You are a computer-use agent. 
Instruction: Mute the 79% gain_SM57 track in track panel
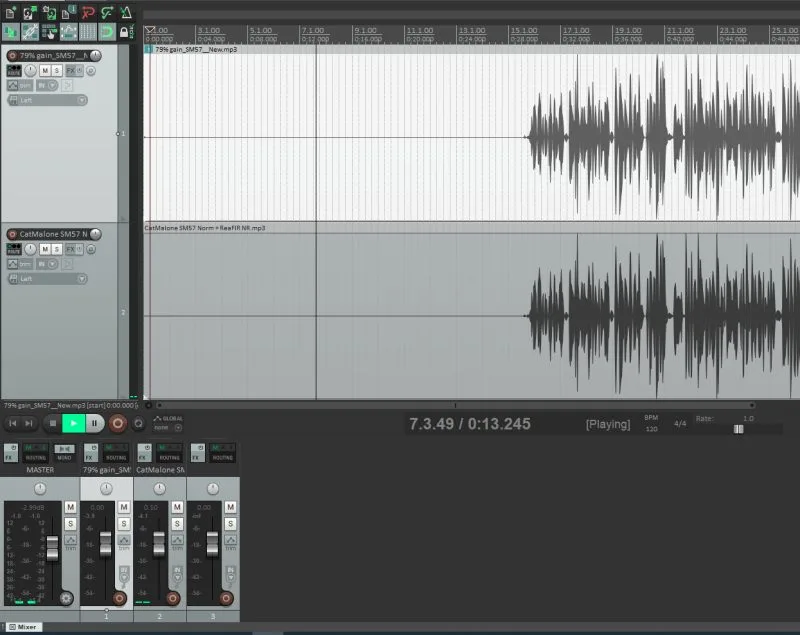pyautogui.click(x=45, y=71)
